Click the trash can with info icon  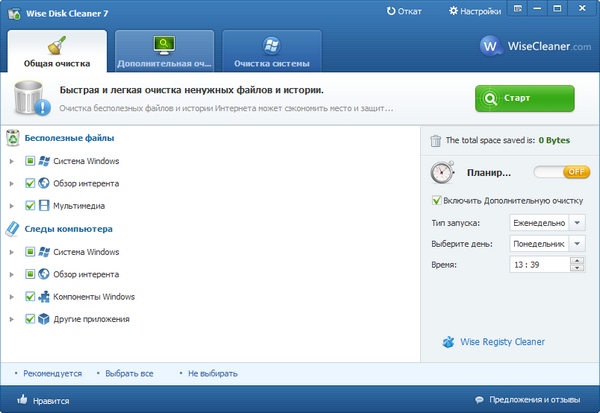(x=32, y=98)
